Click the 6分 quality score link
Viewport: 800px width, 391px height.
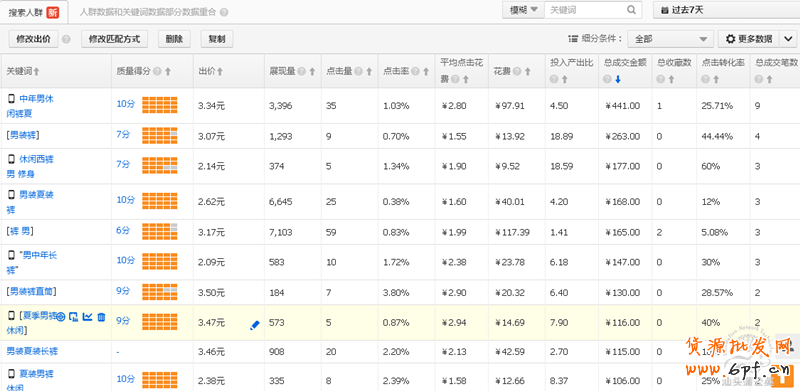tap(123, 230)
